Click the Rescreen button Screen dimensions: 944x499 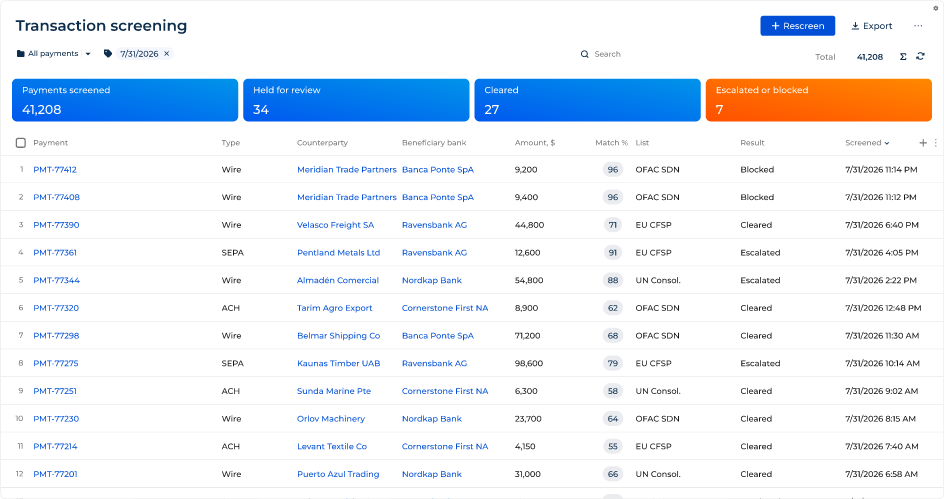(797, 26)
